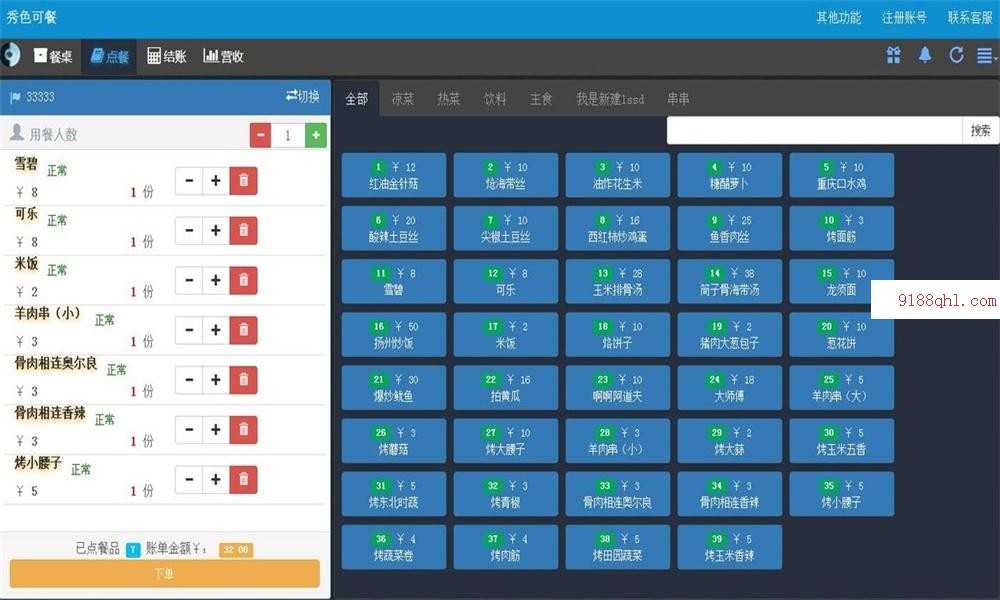Click the refresh icon in toolbar
1000x600 pixels.
click(x=956, y=55)
